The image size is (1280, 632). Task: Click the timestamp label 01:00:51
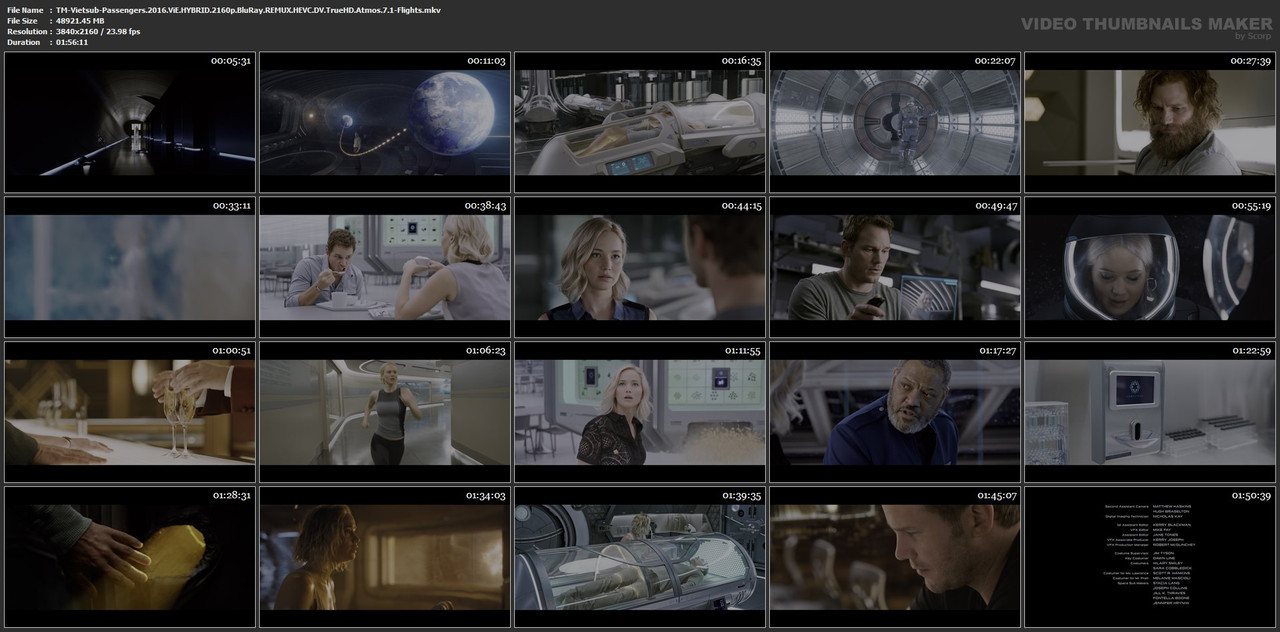tap(231, 351)
